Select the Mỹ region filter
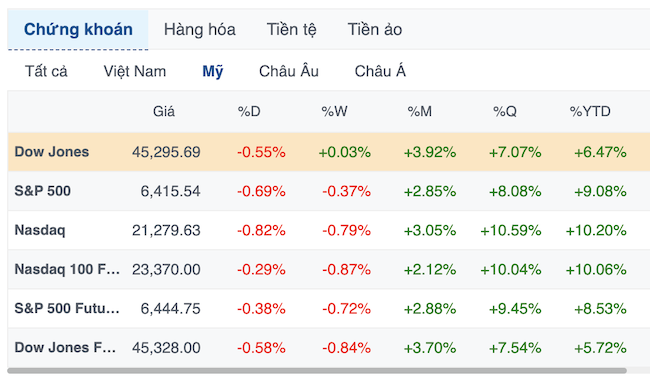Image resolution: width=650 pixels, height=382 pixels. click(x=213, y=71)
